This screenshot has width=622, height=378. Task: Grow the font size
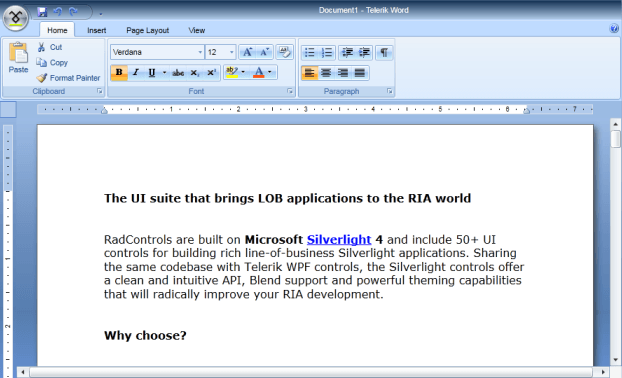click(247, 52)
